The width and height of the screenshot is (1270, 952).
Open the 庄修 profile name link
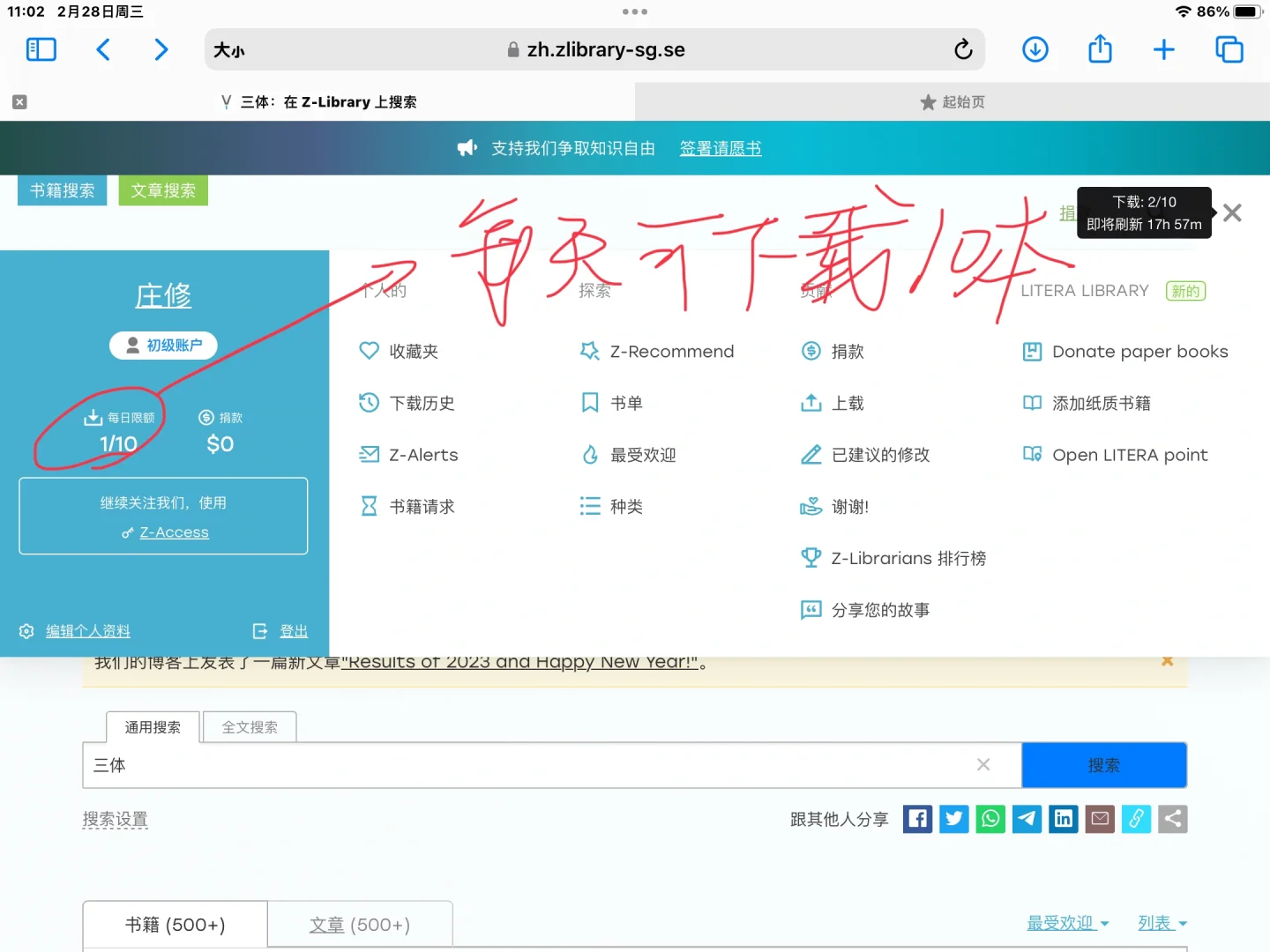pos(163,295)
